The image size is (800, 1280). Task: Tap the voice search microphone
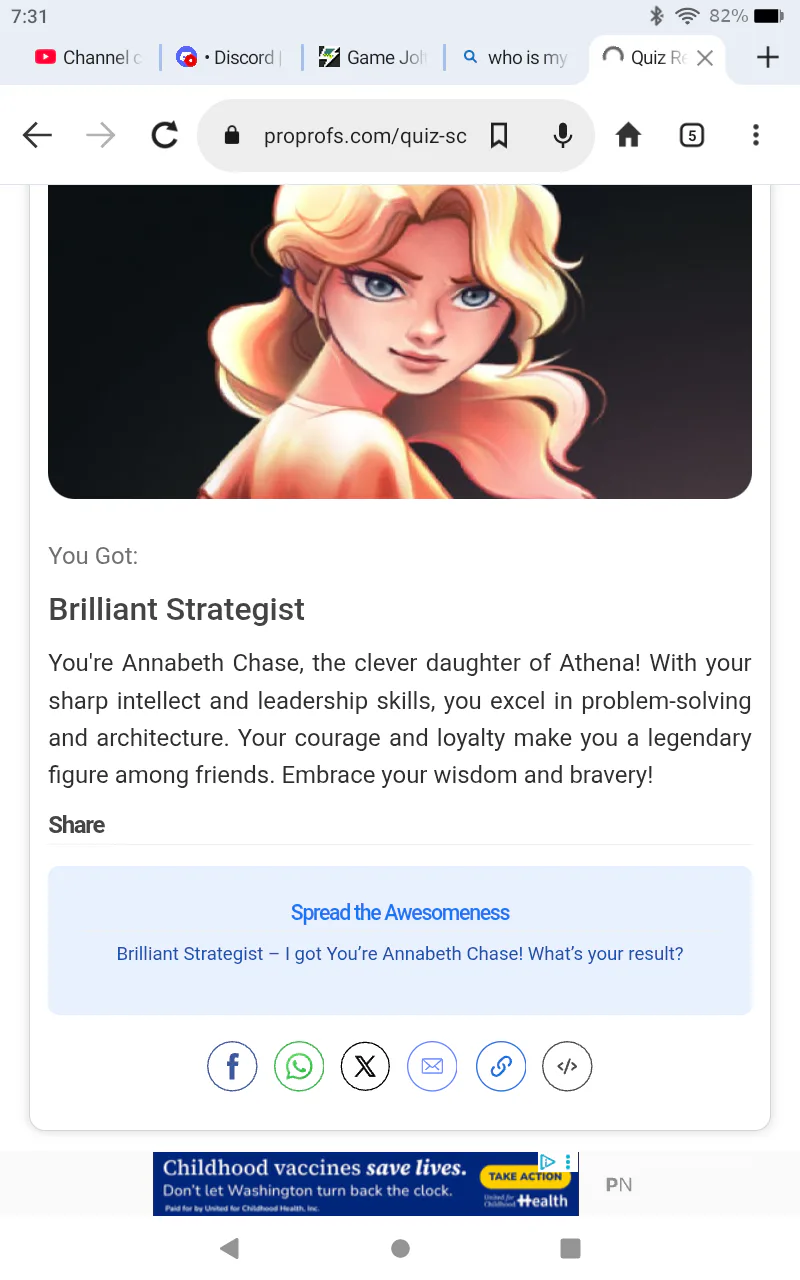(x=563, y=135)
